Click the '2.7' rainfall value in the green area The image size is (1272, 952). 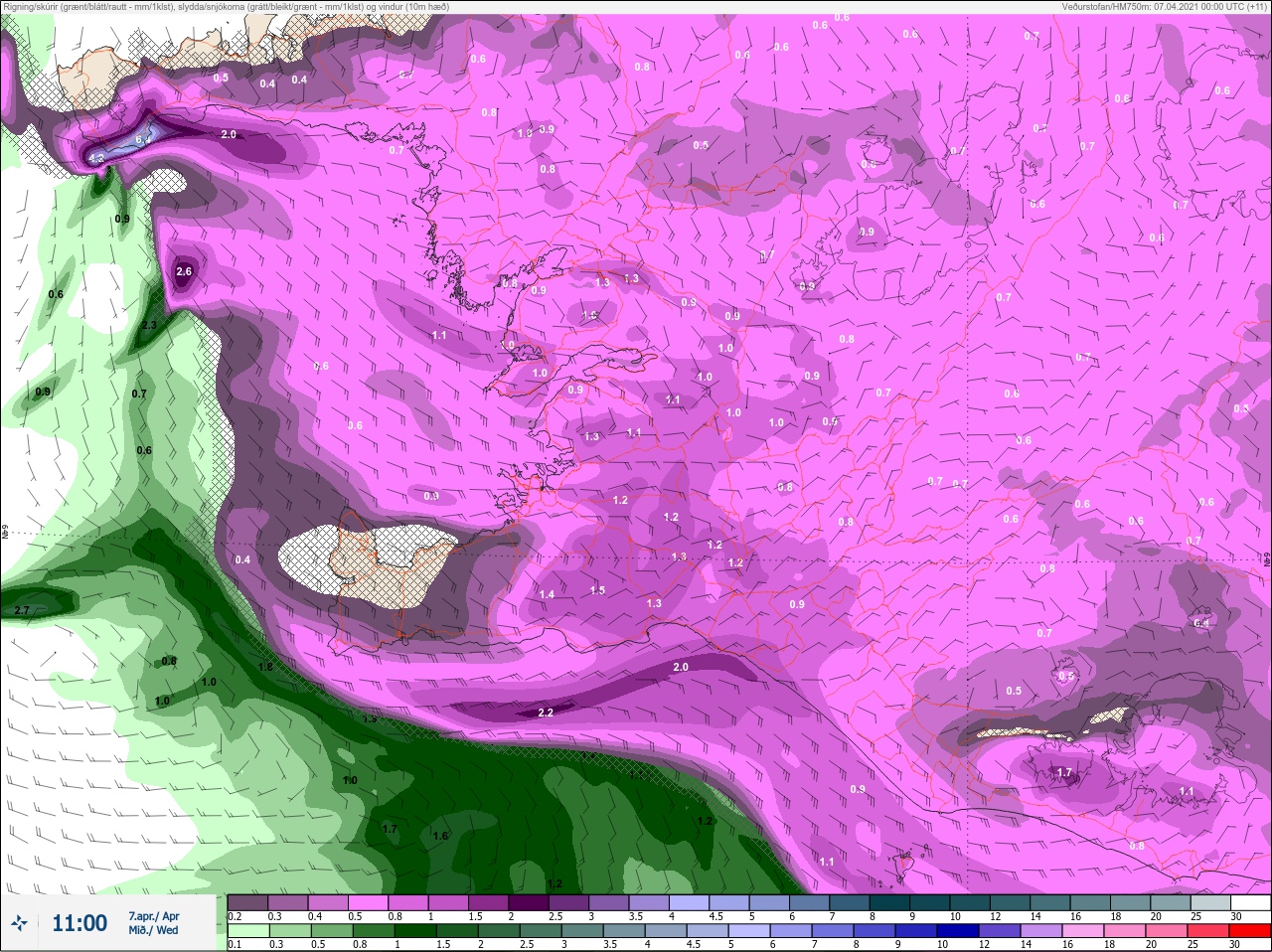coord(22,609)
